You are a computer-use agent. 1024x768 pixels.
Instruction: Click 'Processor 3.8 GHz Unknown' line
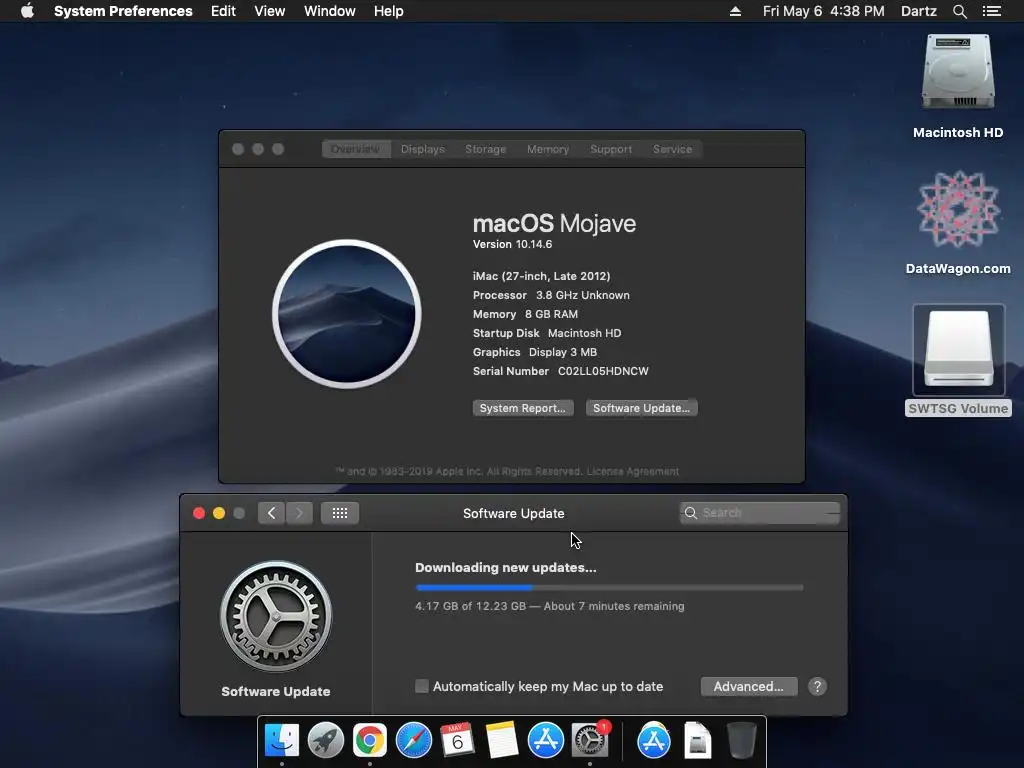point(551,295)
